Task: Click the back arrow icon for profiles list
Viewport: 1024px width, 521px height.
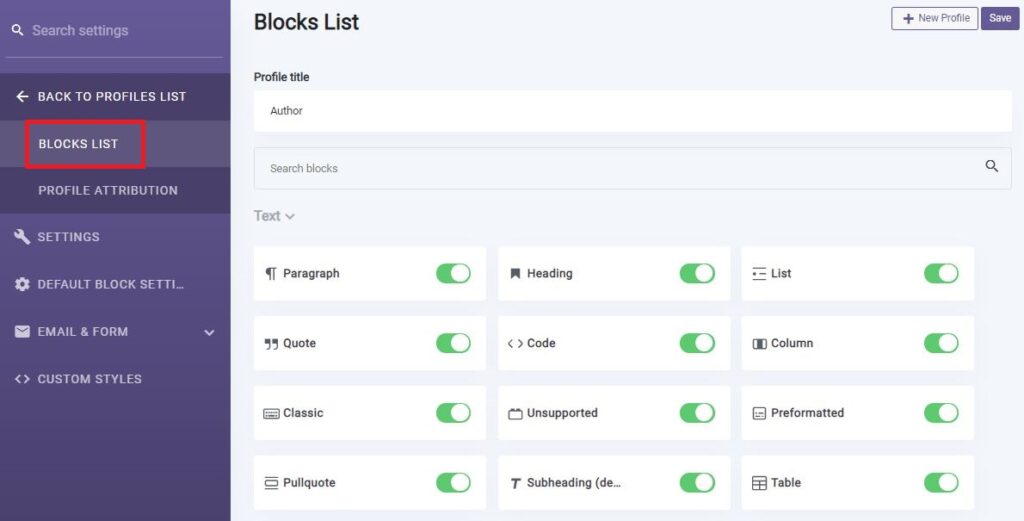Action: (22, 97)
